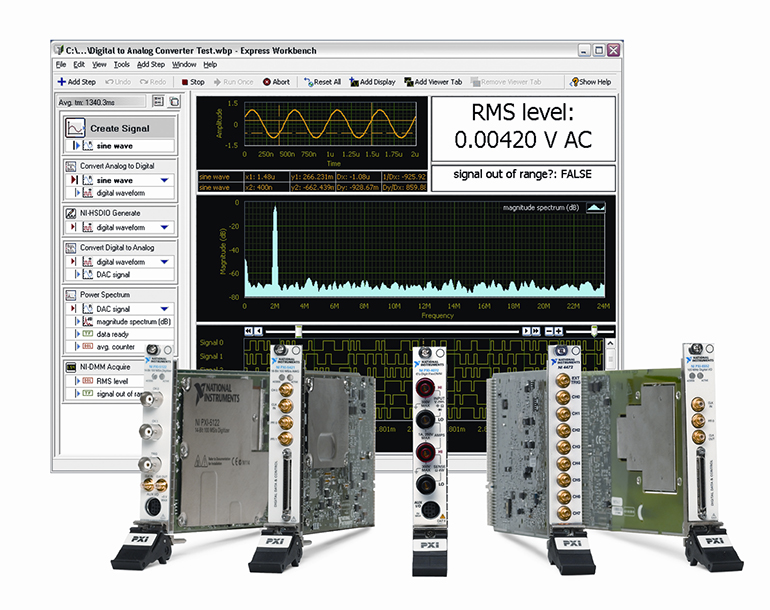Open digital waveform dropdown under NI-HSDIO Generate
This screenshot has width=770, height=610.
coord(165,227)
